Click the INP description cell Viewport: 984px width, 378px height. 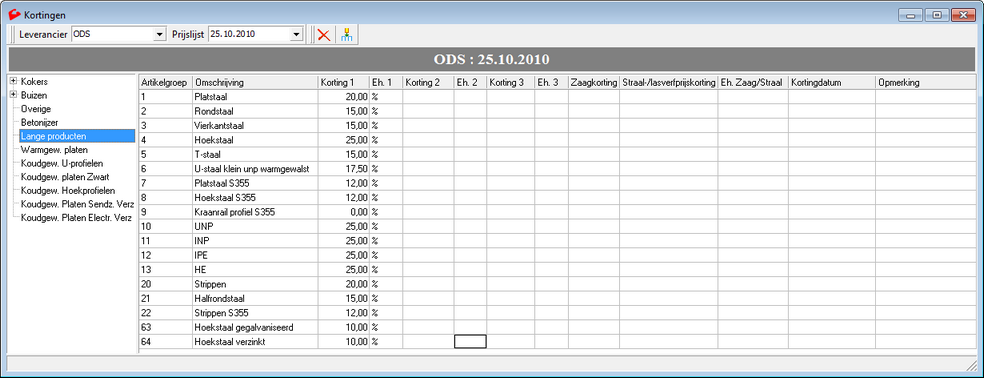255,241
